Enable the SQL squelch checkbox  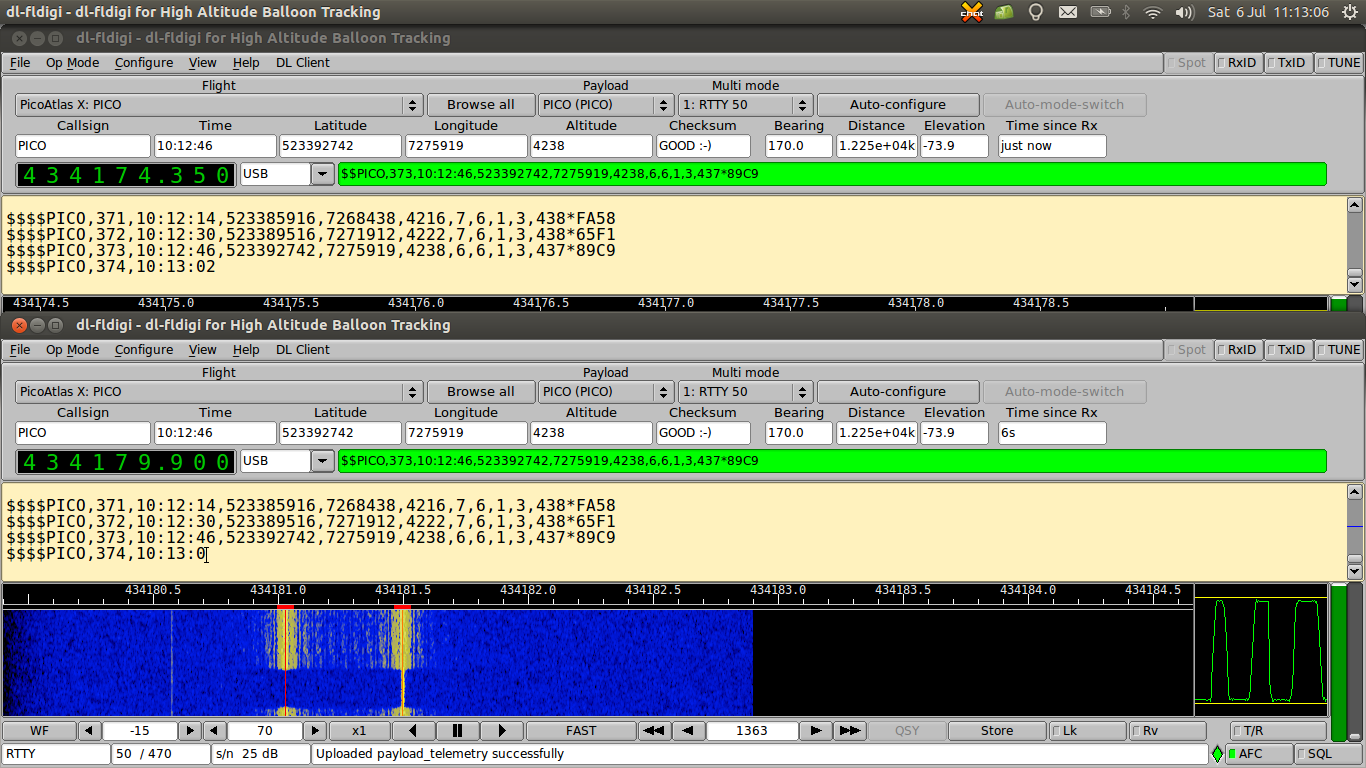tap(1315, 753)
